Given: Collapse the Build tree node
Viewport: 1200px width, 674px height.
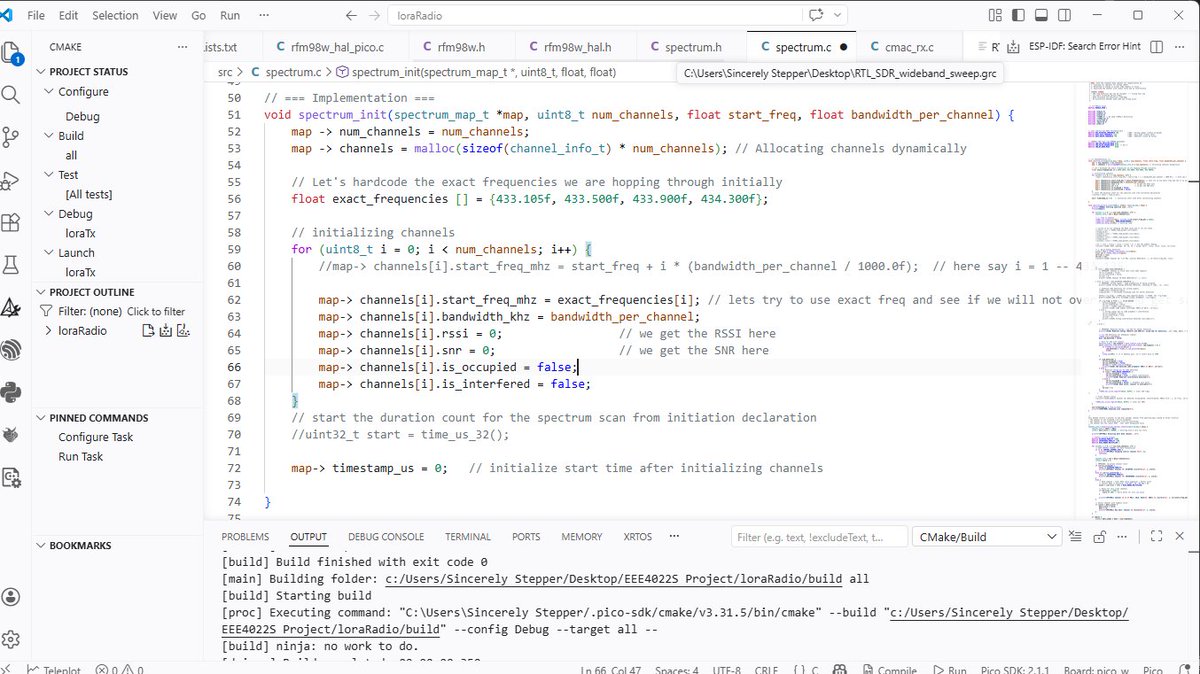Looking at the screenshot, I should (50, 136).
